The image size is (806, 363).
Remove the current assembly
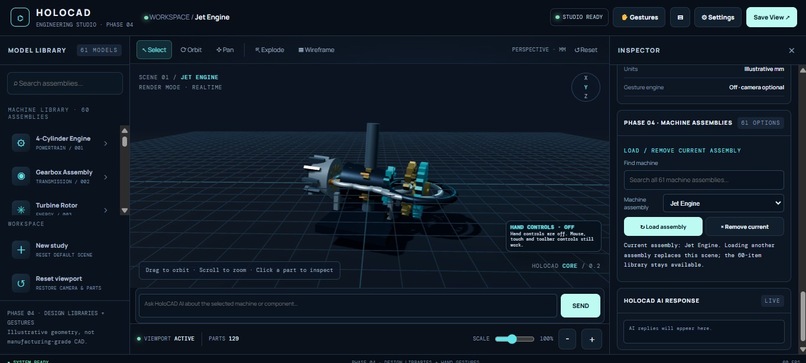coord(744,227)
